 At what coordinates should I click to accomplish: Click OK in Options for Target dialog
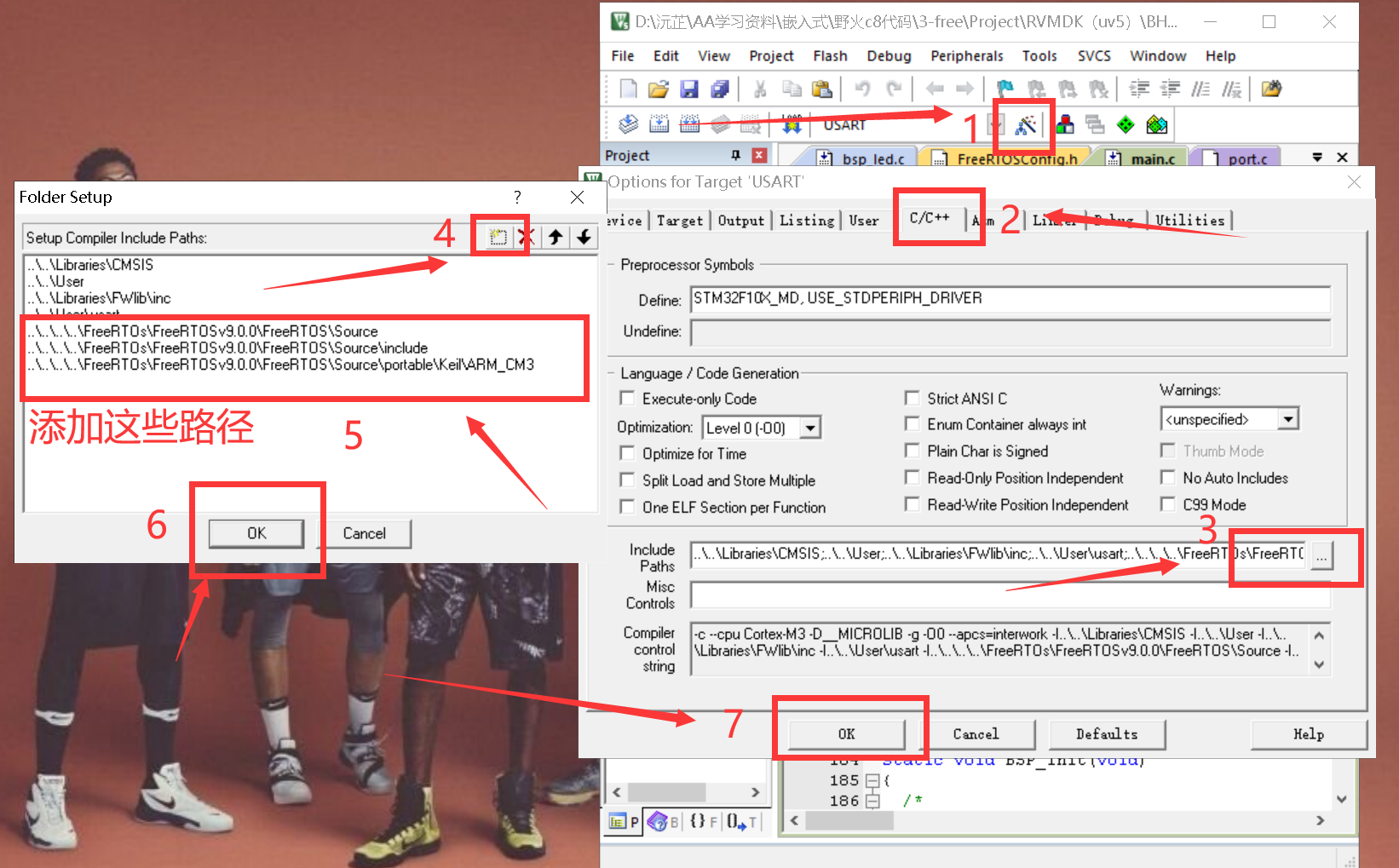(846, 733)
